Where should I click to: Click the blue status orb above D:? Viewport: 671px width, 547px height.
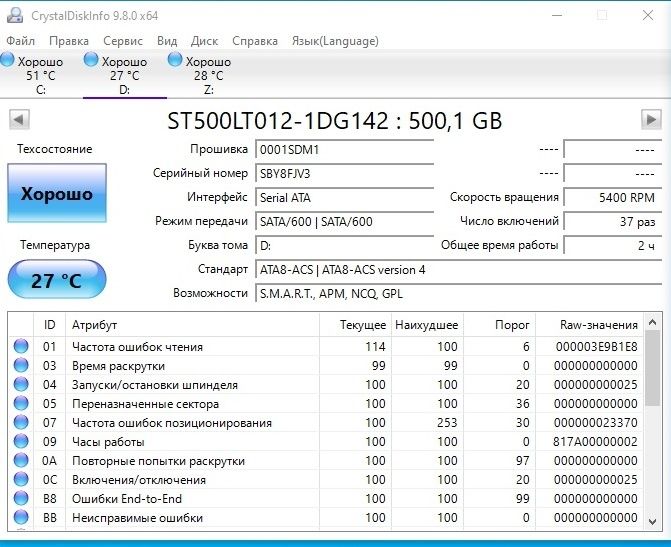(91, 59)
